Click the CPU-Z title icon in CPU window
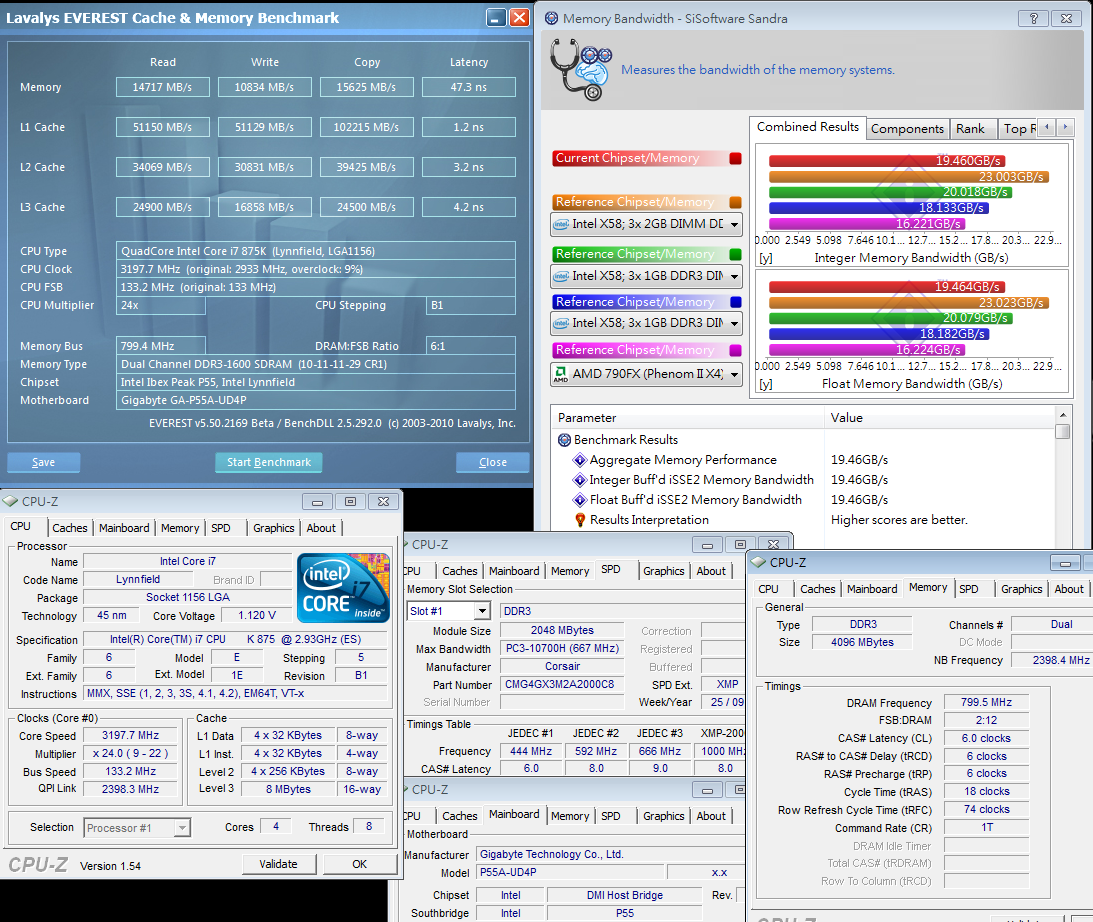 pos(10,501)
